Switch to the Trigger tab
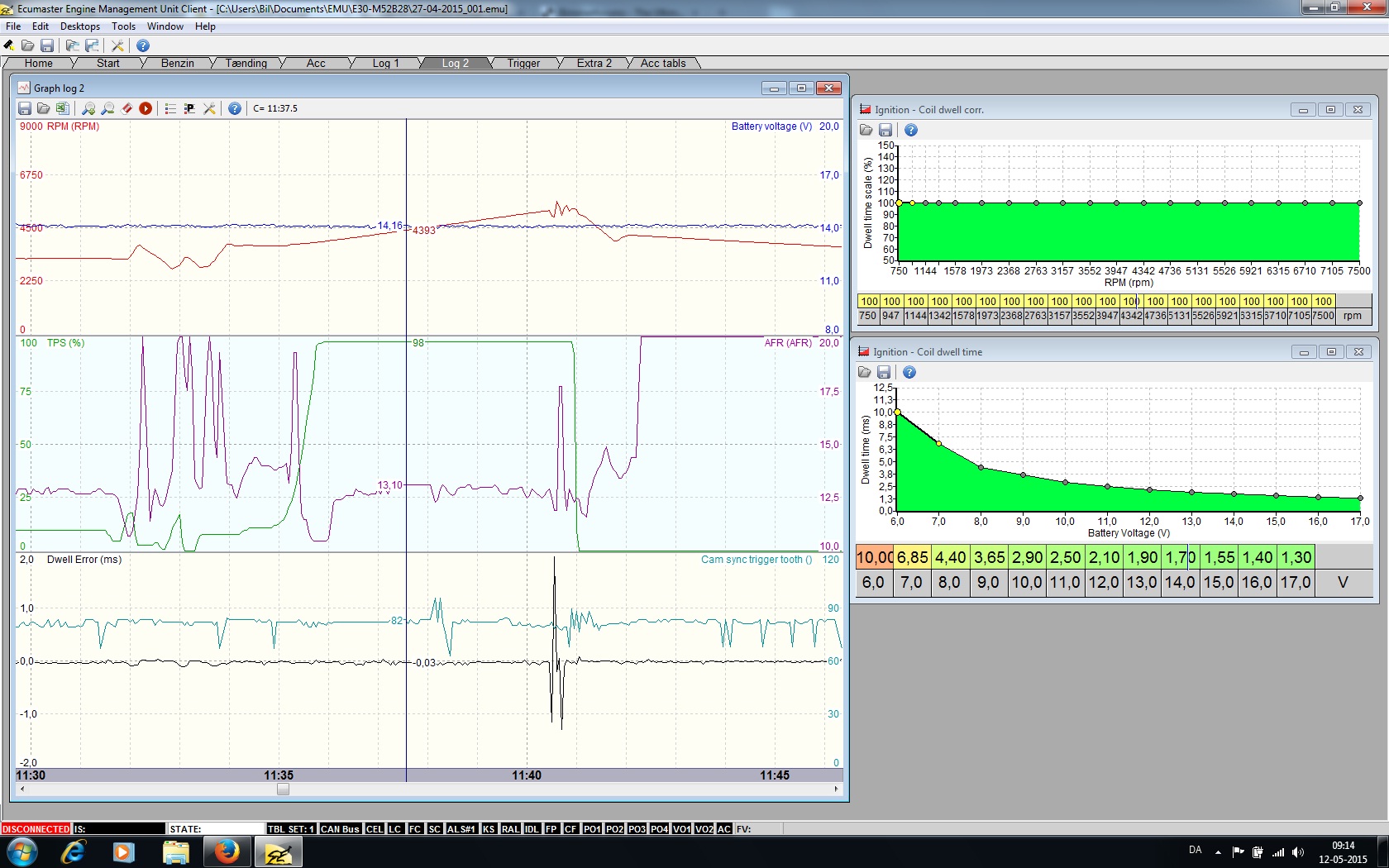 [x=523, y=64]
